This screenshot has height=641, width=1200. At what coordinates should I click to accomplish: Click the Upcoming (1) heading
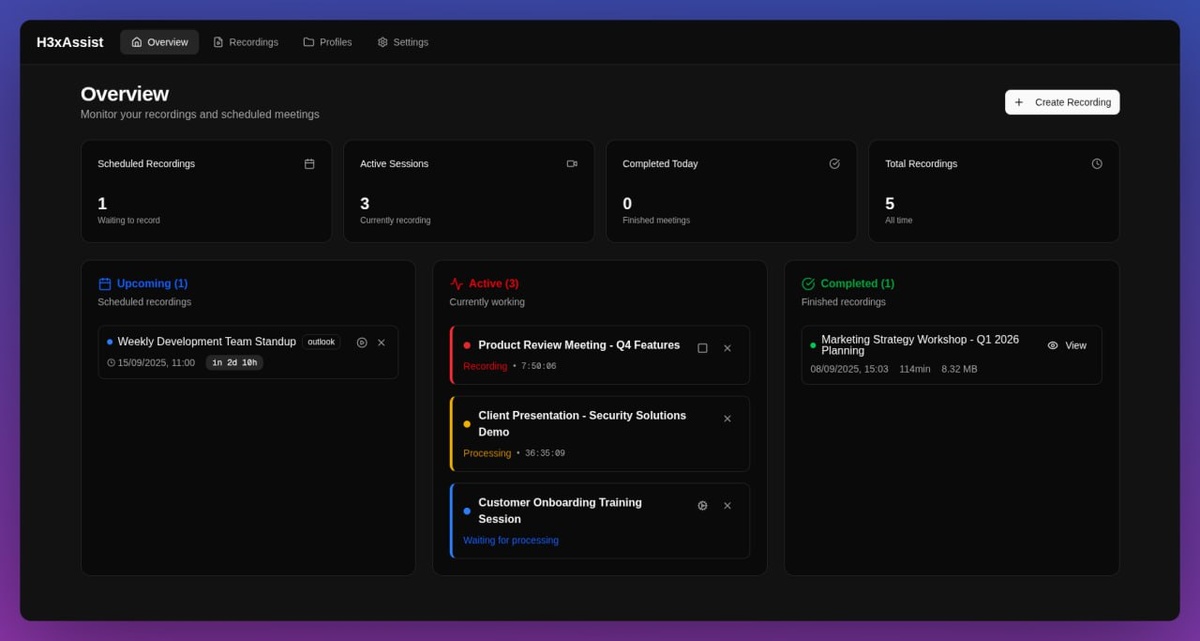152,284
